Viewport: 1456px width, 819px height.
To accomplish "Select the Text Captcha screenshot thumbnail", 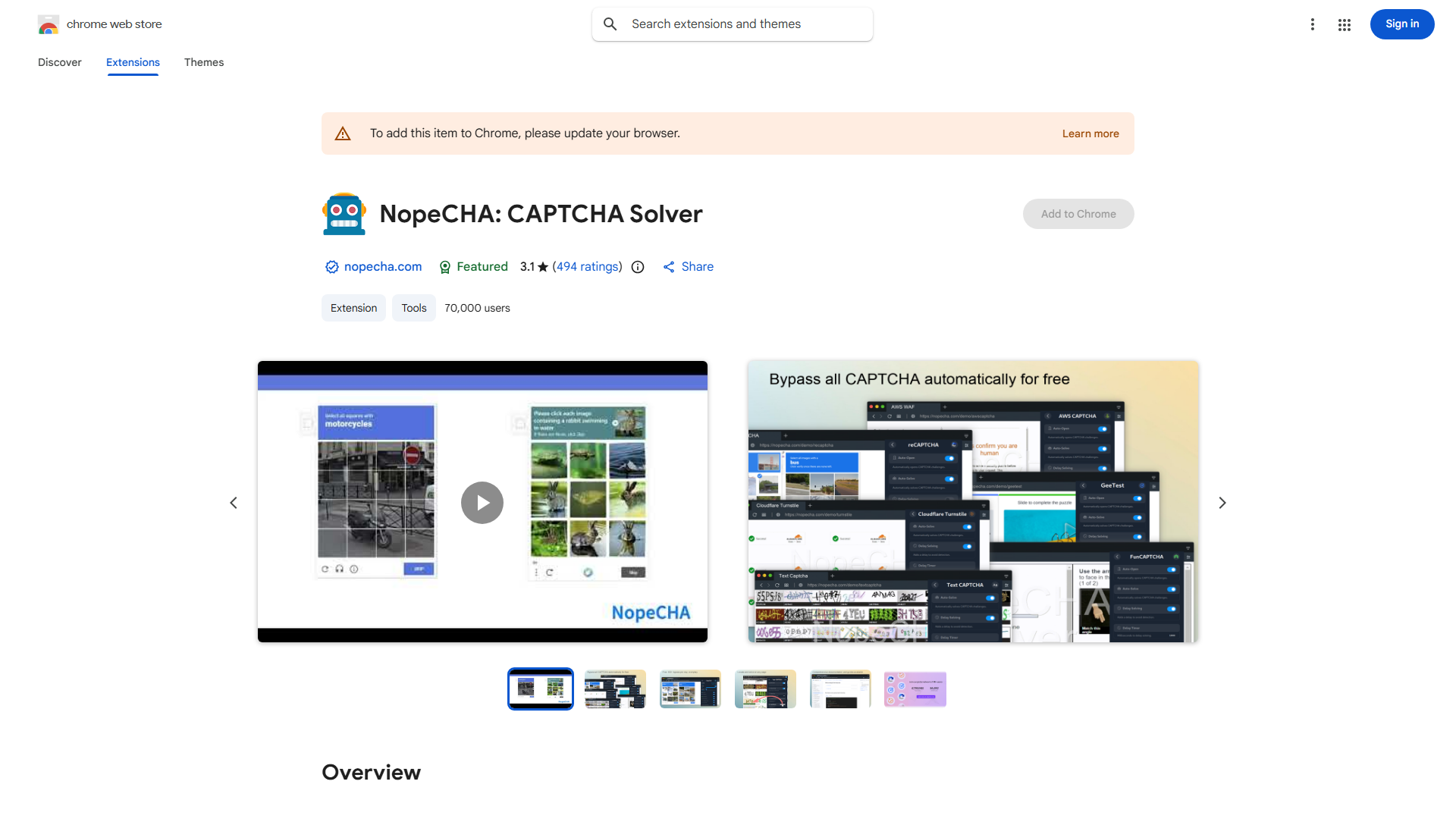I will 765,689.
